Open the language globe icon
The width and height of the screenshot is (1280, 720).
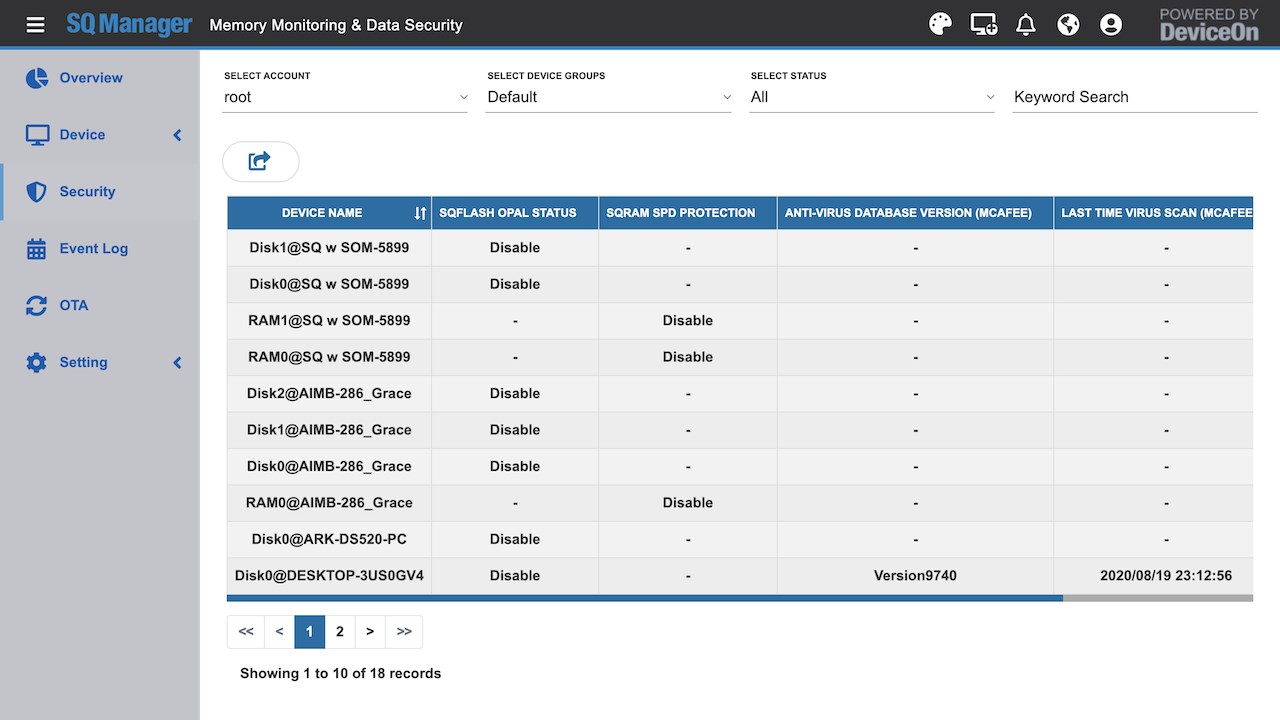pos(1068,24)
